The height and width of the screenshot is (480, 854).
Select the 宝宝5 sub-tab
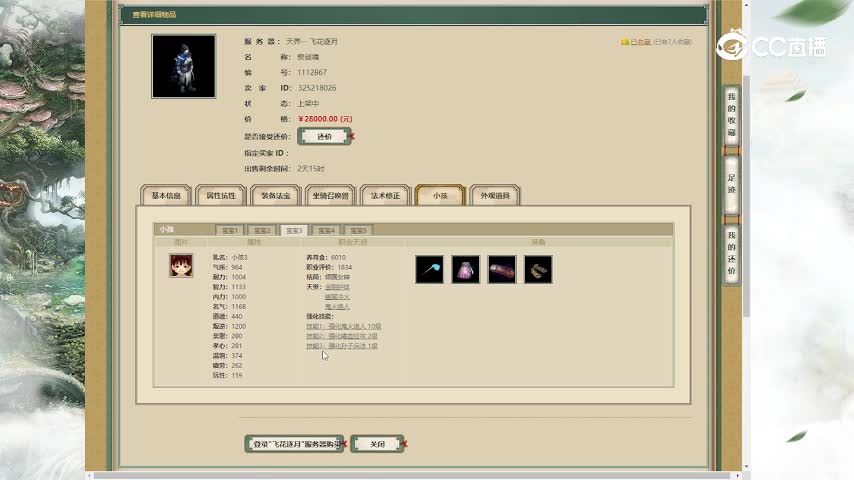pyautogui.click(x=358, y=230)
